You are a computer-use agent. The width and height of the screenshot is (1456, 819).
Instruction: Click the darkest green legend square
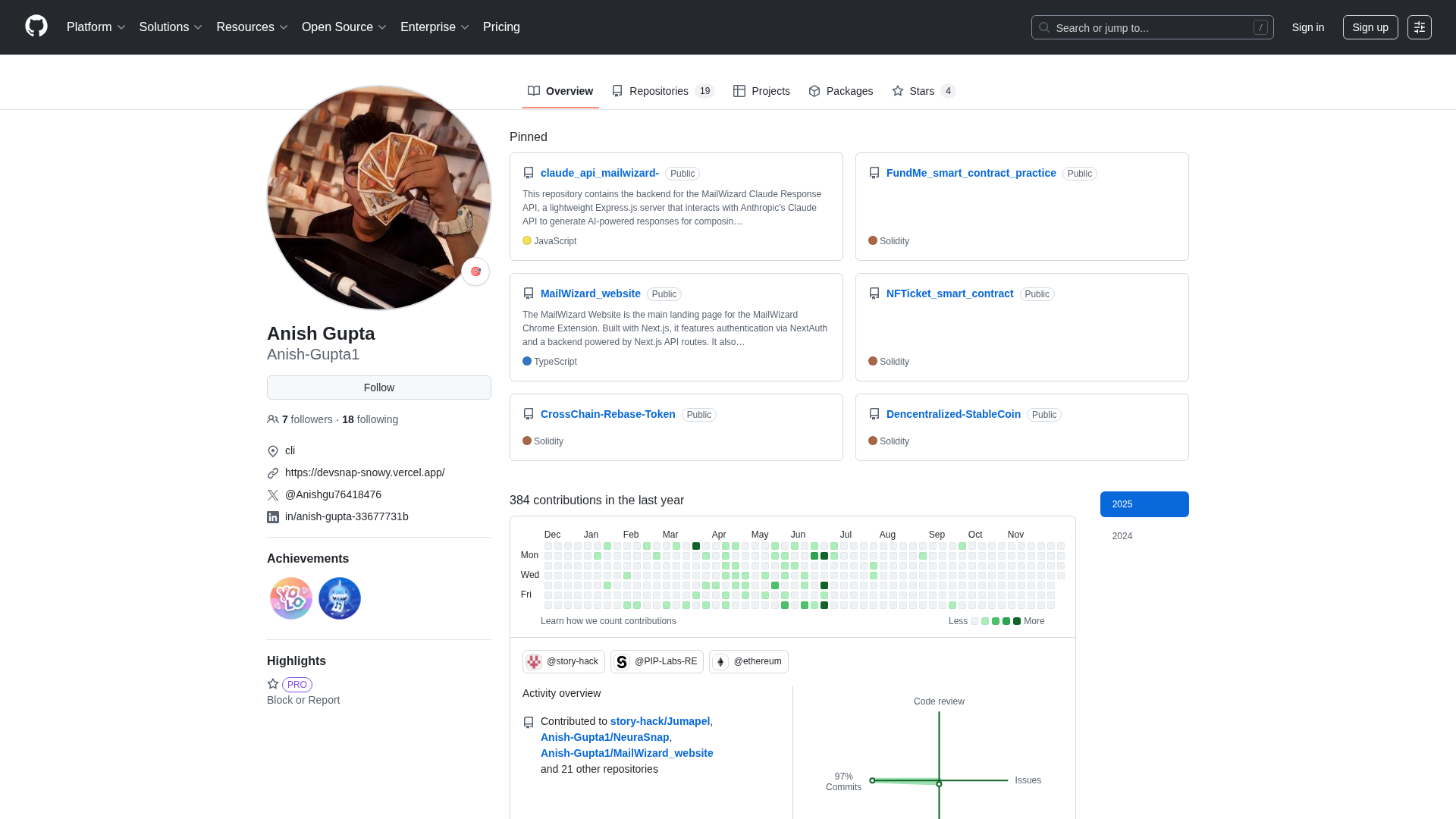(1017, 621)
